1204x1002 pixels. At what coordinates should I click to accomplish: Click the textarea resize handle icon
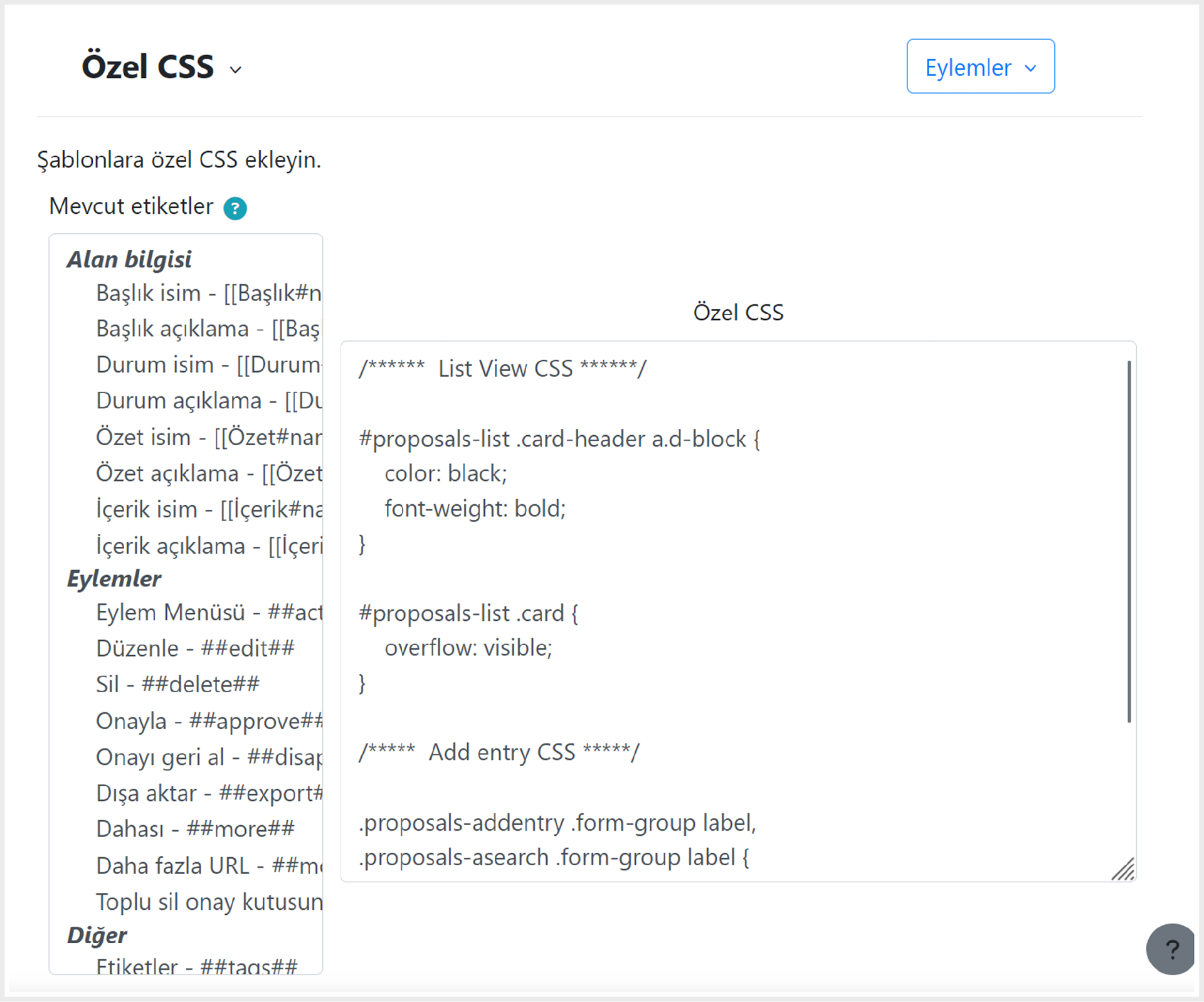1123,869
